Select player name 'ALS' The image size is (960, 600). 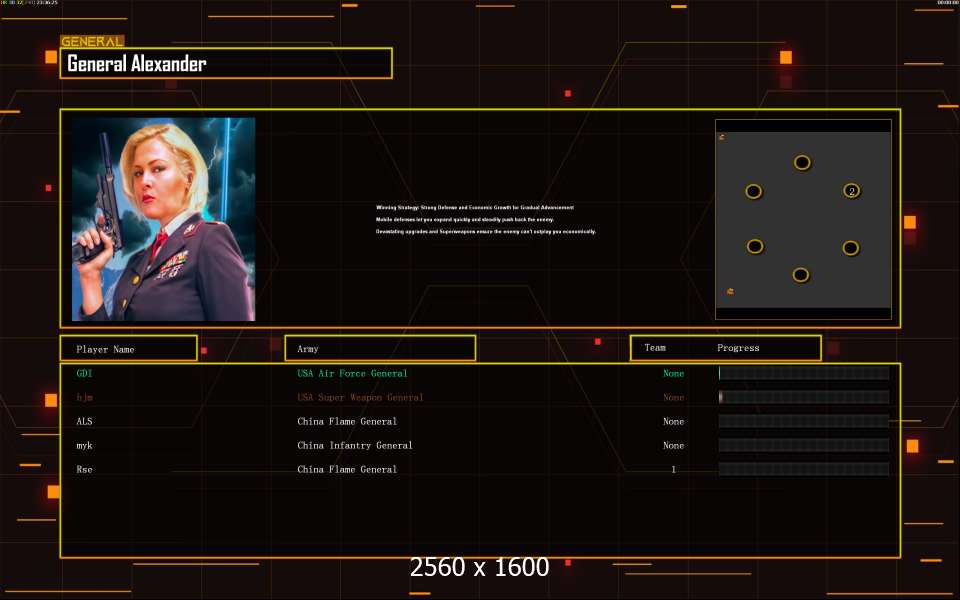(x=84, y=421)
